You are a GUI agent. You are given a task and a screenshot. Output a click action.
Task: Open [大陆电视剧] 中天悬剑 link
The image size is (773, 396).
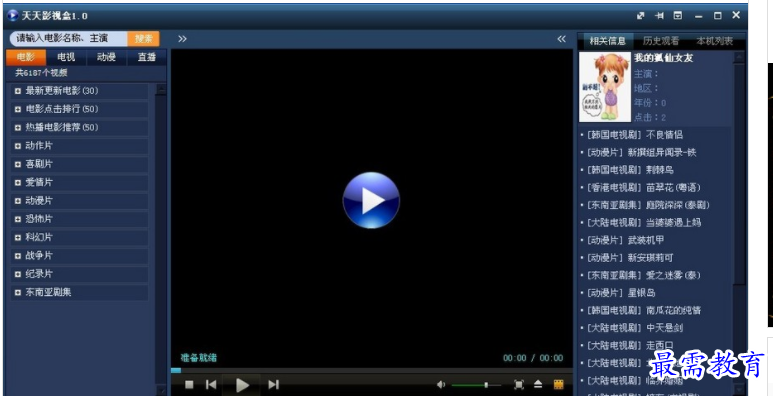tap(635, 327)
